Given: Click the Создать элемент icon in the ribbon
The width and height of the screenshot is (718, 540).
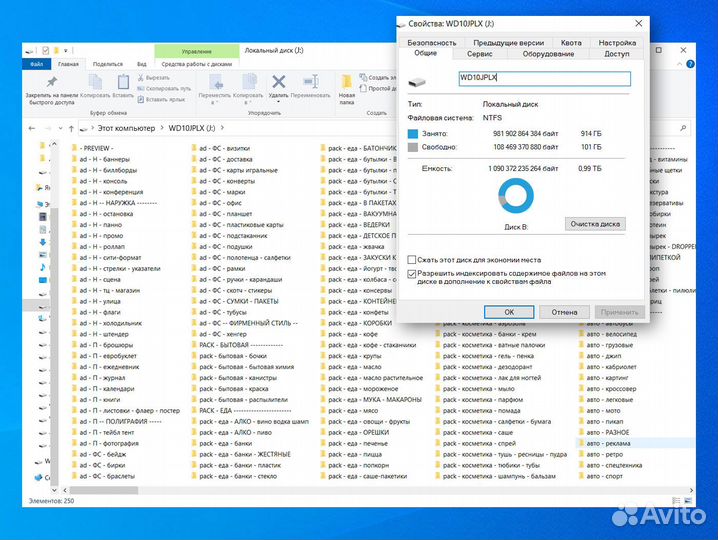Looking at the screenshot, I should coord(363,77).
